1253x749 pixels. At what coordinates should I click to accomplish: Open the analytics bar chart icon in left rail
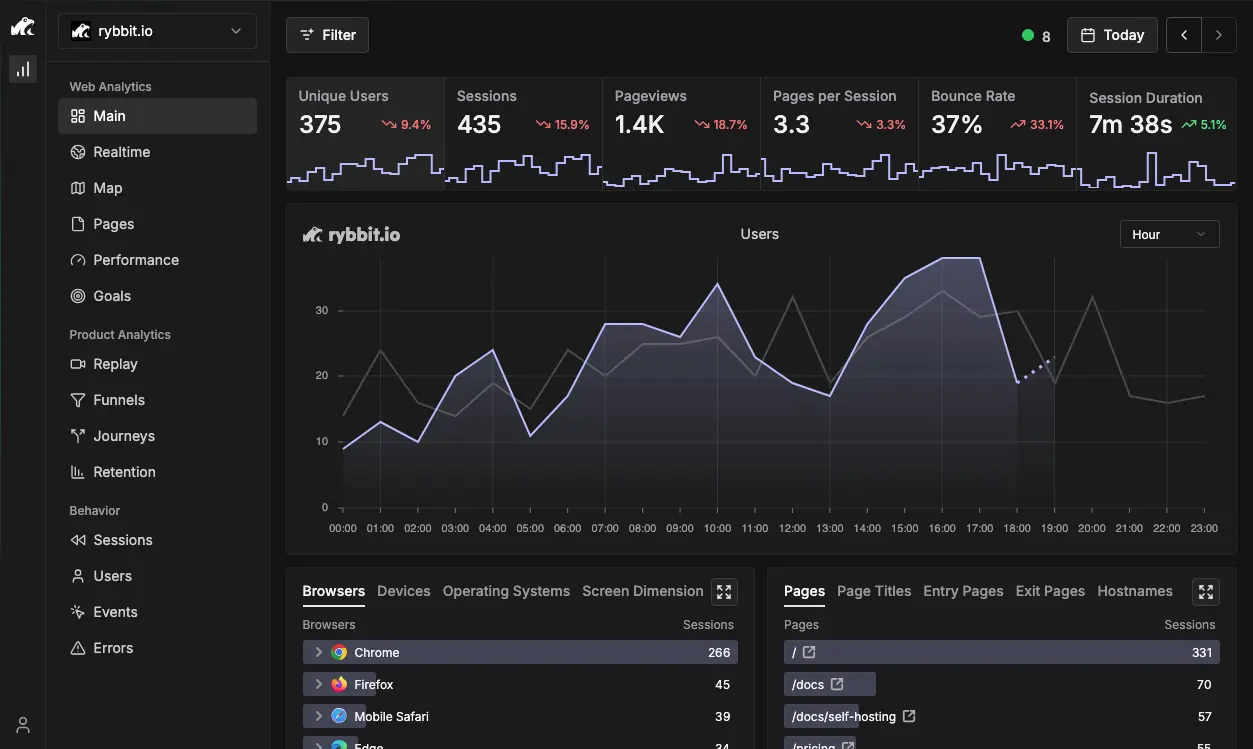[22, 69]
